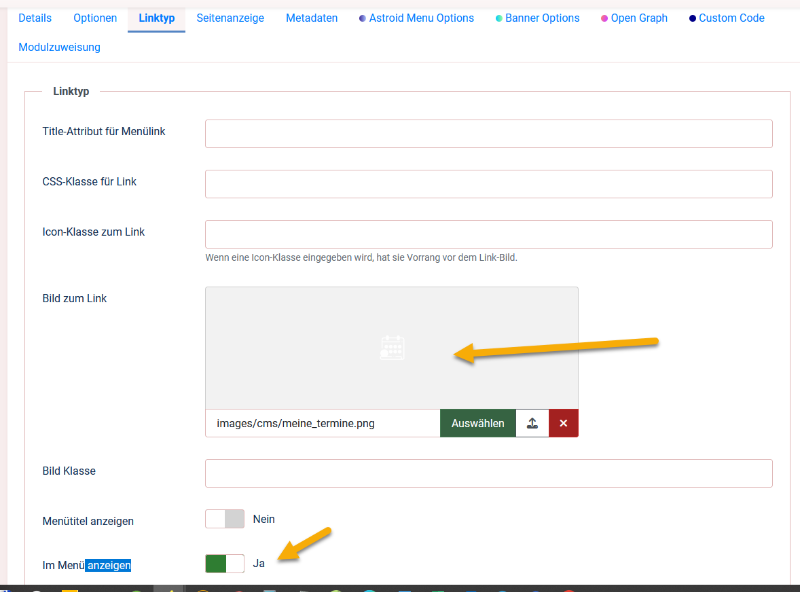The image size is (800, 592).
Task: Switch to the Optionen tab
Action: 95,18
